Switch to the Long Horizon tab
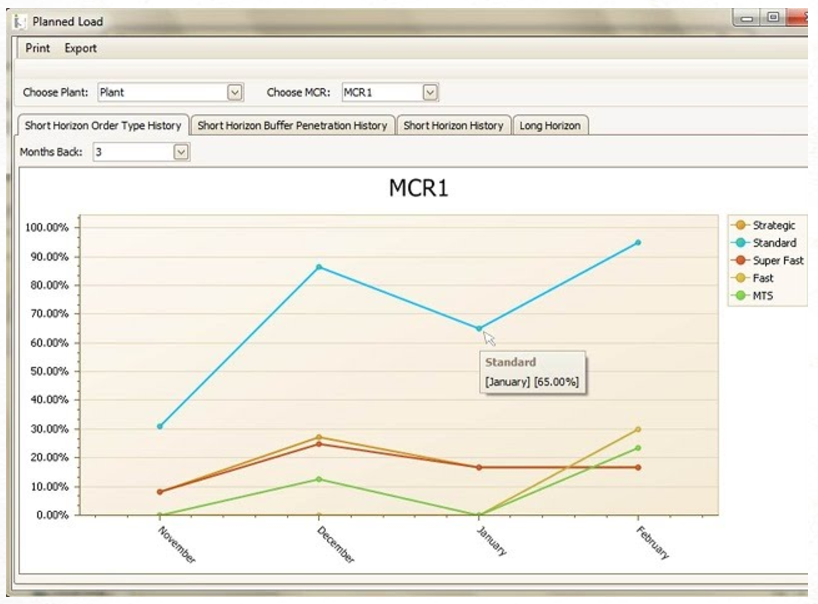This screenshot has width=818, height=604. (x=551, y=126)
